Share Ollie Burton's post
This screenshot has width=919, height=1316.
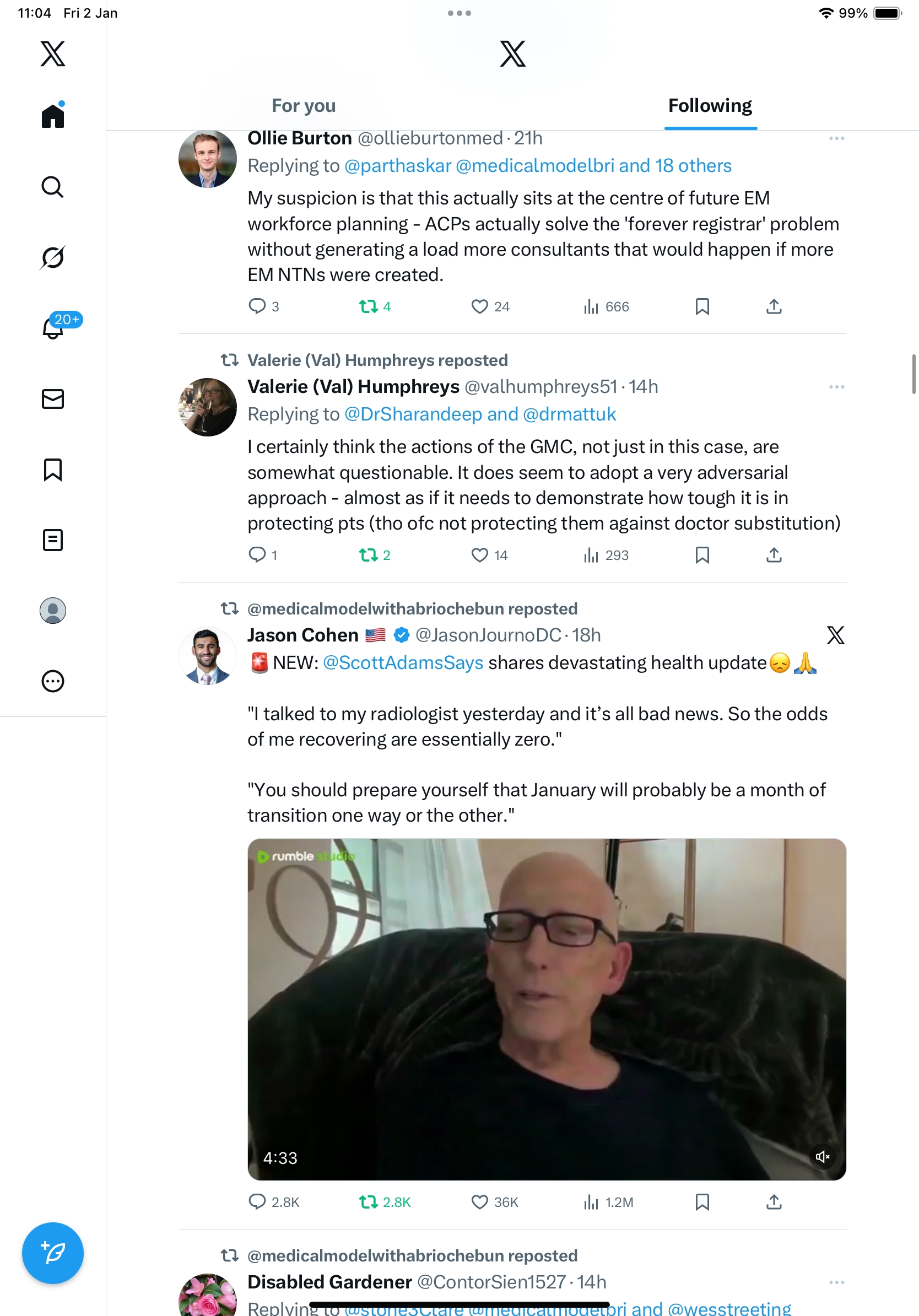click(774, 306)
